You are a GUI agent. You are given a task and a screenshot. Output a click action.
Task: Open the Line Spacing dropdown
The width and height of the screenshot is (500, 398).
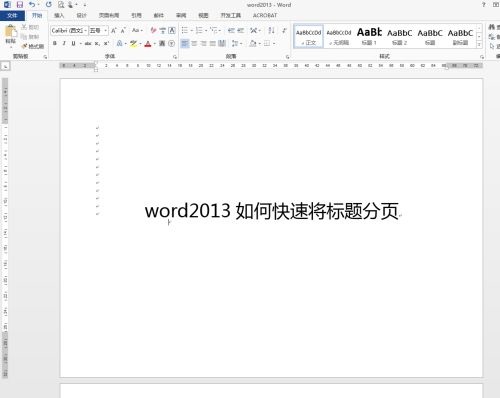click(237, 43)
